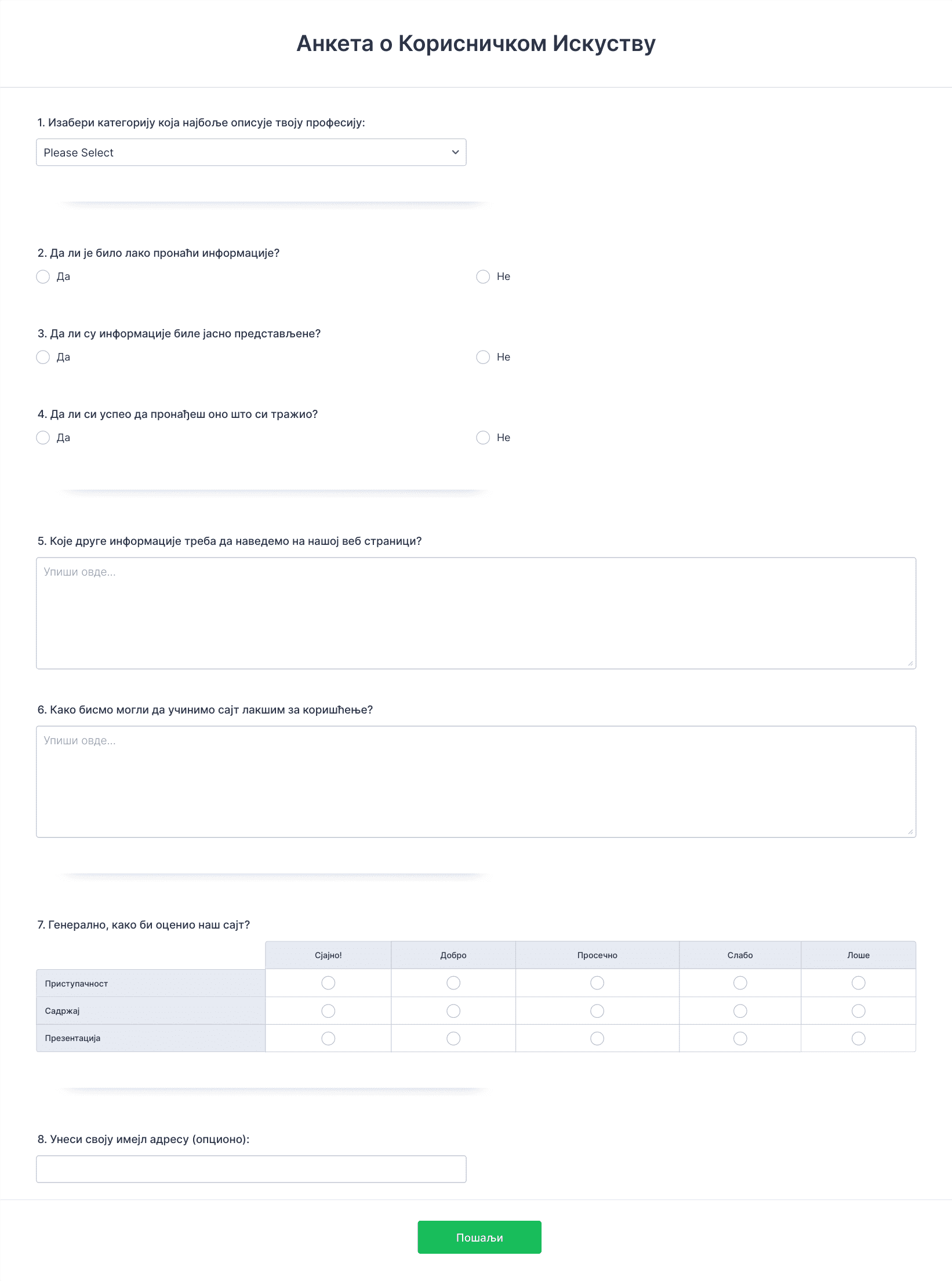
Task: Rate Садржај as Слабо
Action: point(740,1011)
